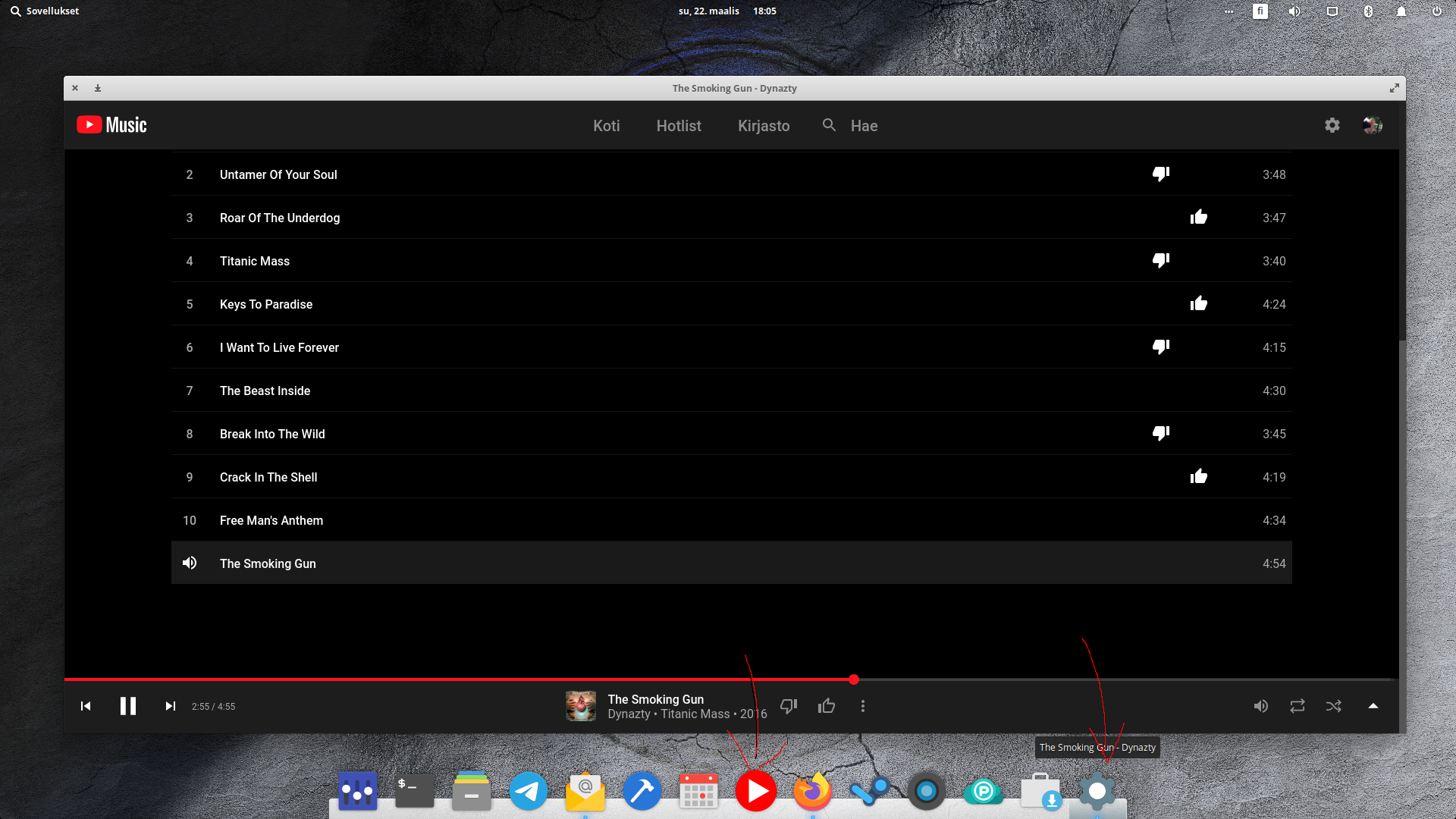Open search with the magnifier icon
The image size is (1456, 819).
click(828, 124)
